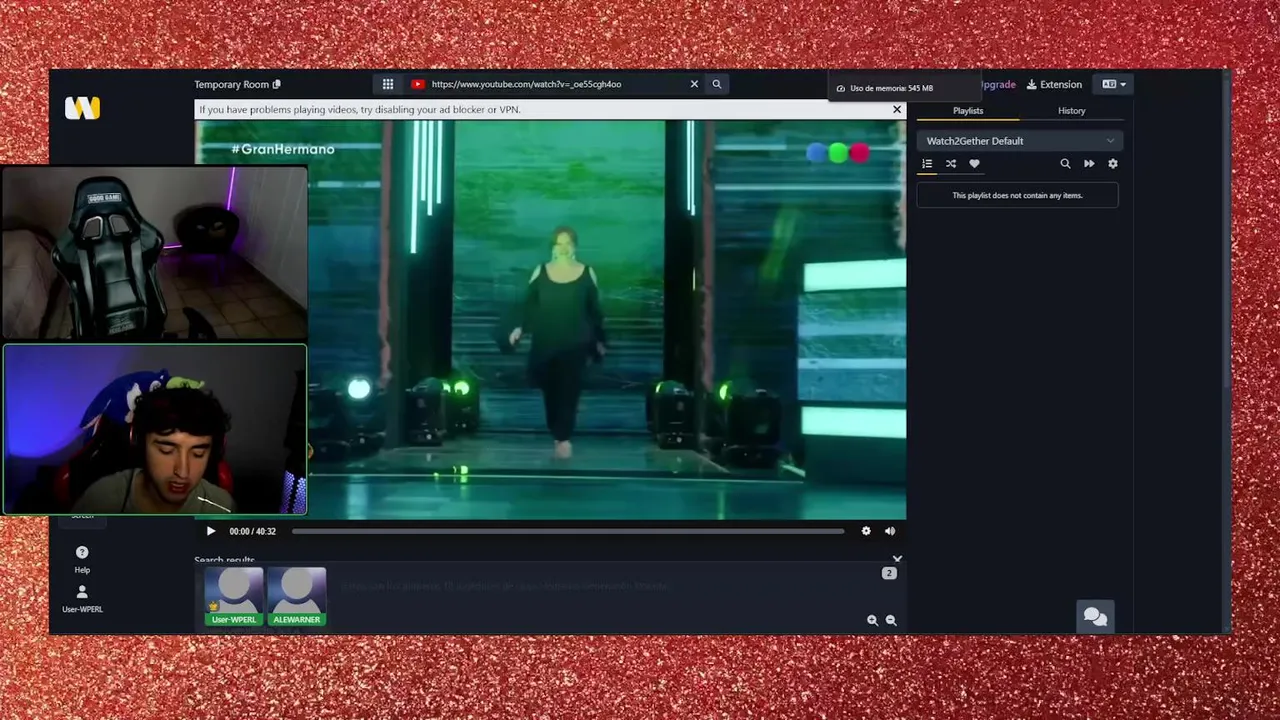Screen dimensions: 1280x720
Task: Search within the playlist
Action: click(1065, 164)
